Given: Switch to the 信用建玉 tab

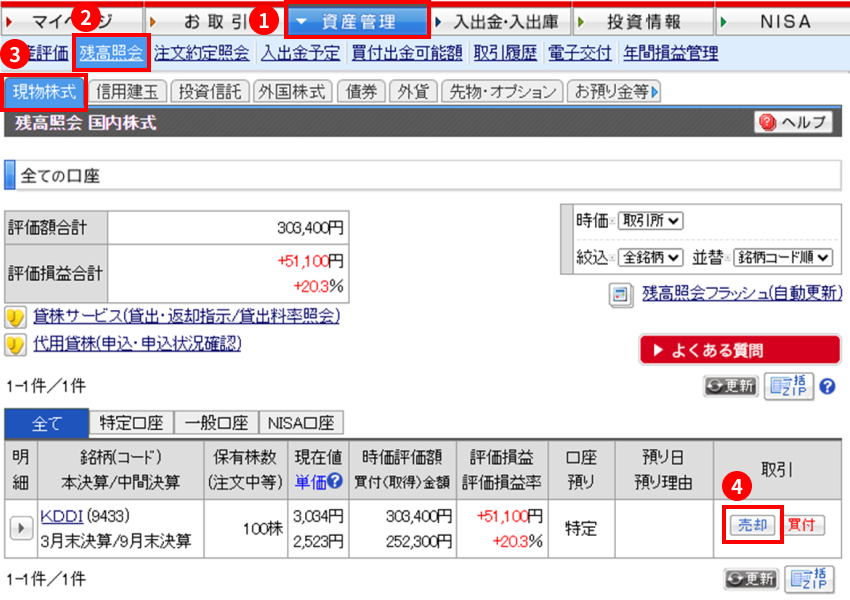Looking at the screenshot, I should 128,93.
